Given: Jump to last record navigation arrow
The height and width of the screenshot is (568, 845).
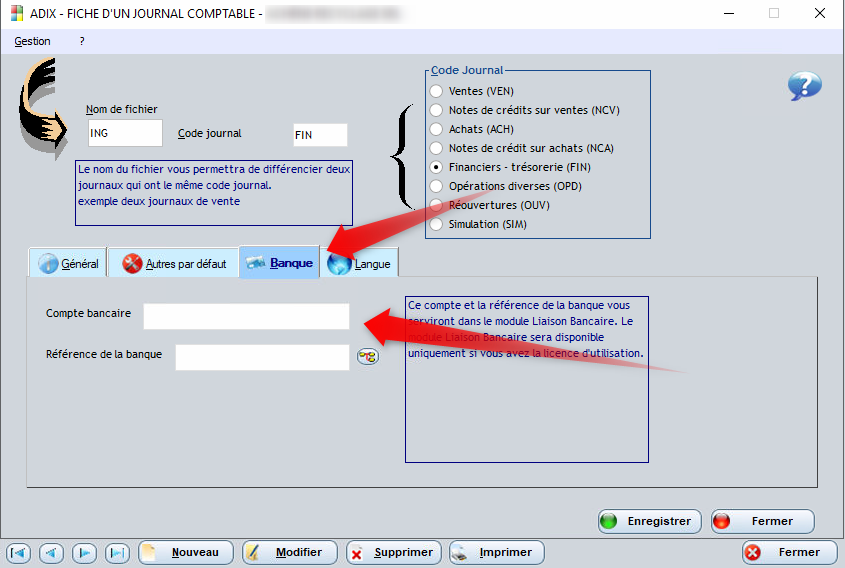Looking at the screenshot, I should [x=118, y=552].
